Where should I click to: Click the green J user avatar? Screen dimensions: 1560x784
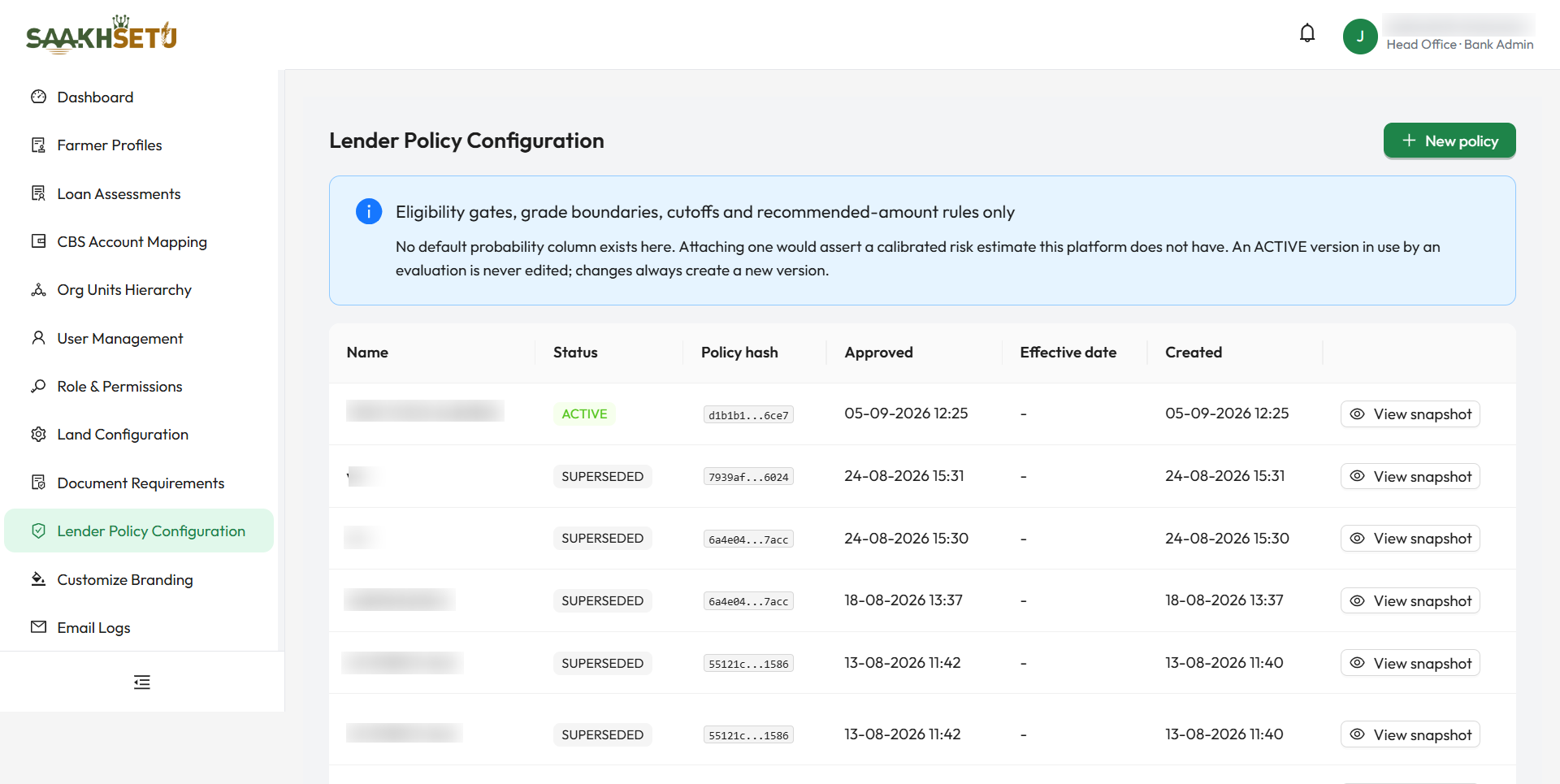(1360, 37)
